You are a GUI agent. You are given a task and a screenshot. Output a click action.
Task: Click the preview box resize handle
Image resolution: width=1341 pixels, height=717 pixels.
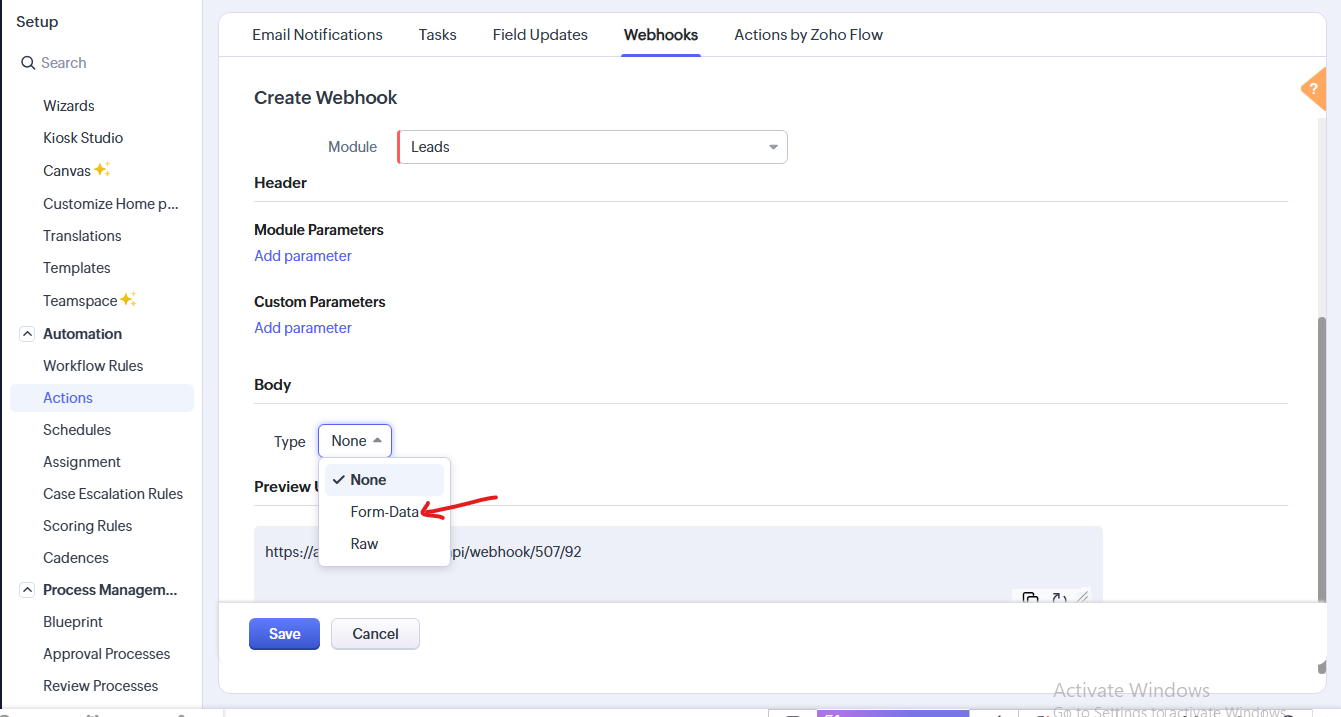[1082, 597]
